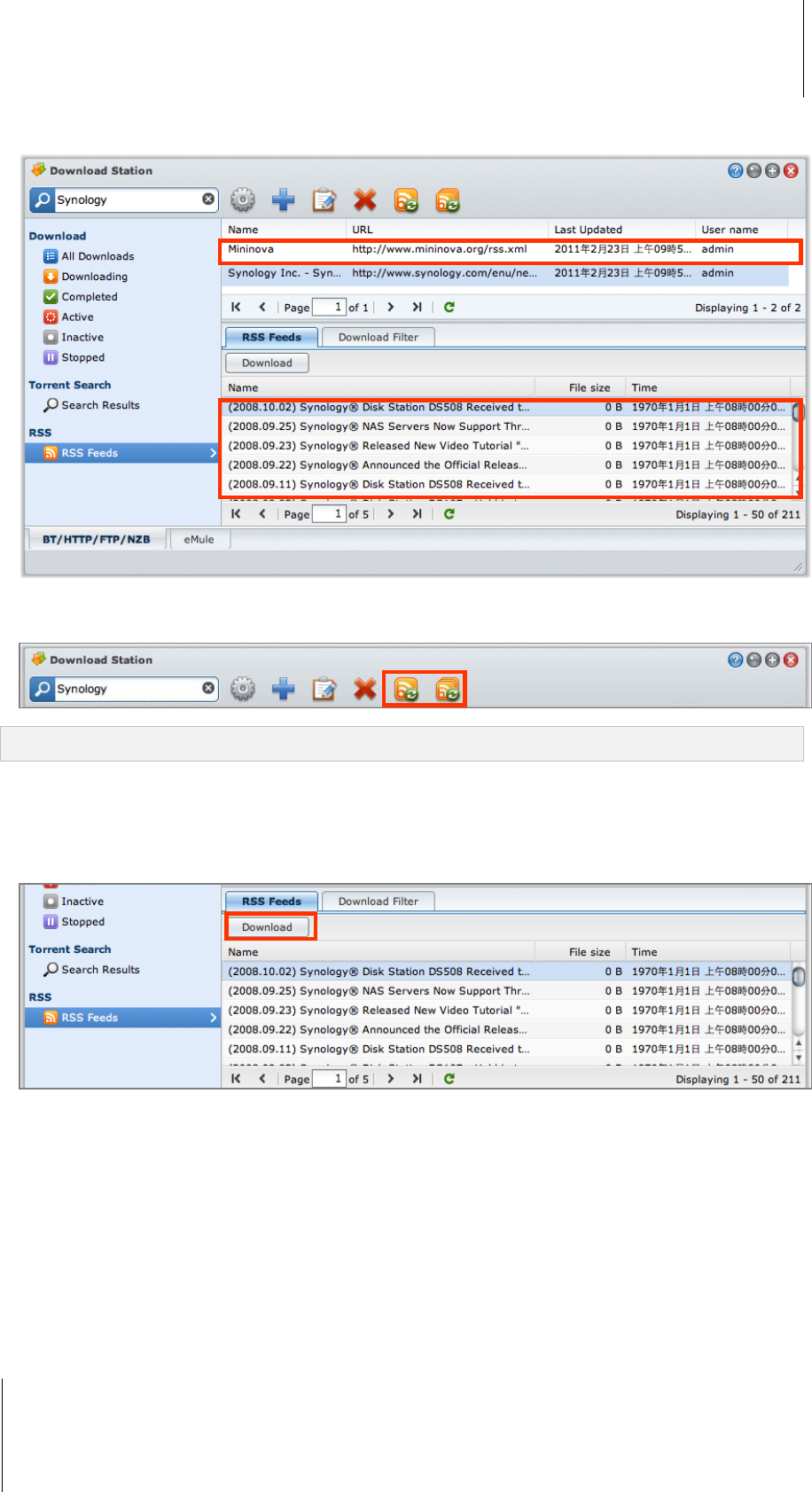Open the Help icon in middle toolbar screenshot
Image resolution: width=812 pixels, height=1492 pixels.
coord(735,660)
